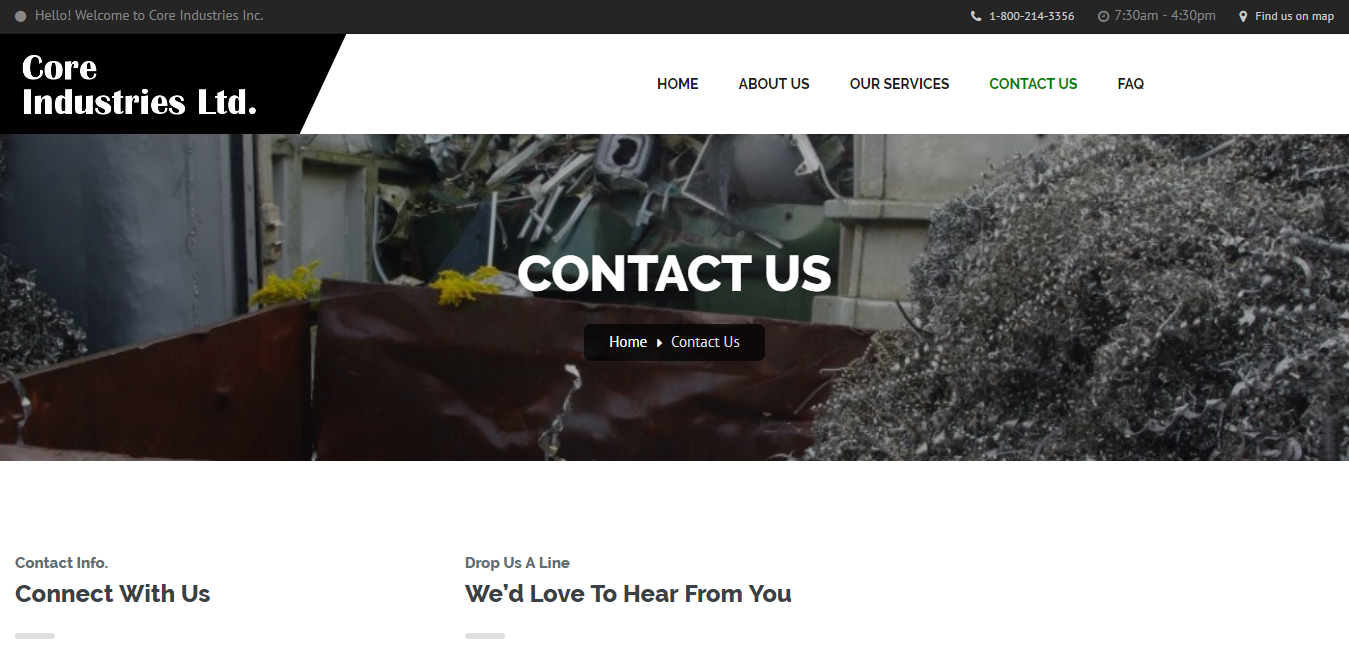This screenshot has width=1349, height=654.
Task: Call the 1-800-214-3356 phone number link
Action: [1031, 16]
